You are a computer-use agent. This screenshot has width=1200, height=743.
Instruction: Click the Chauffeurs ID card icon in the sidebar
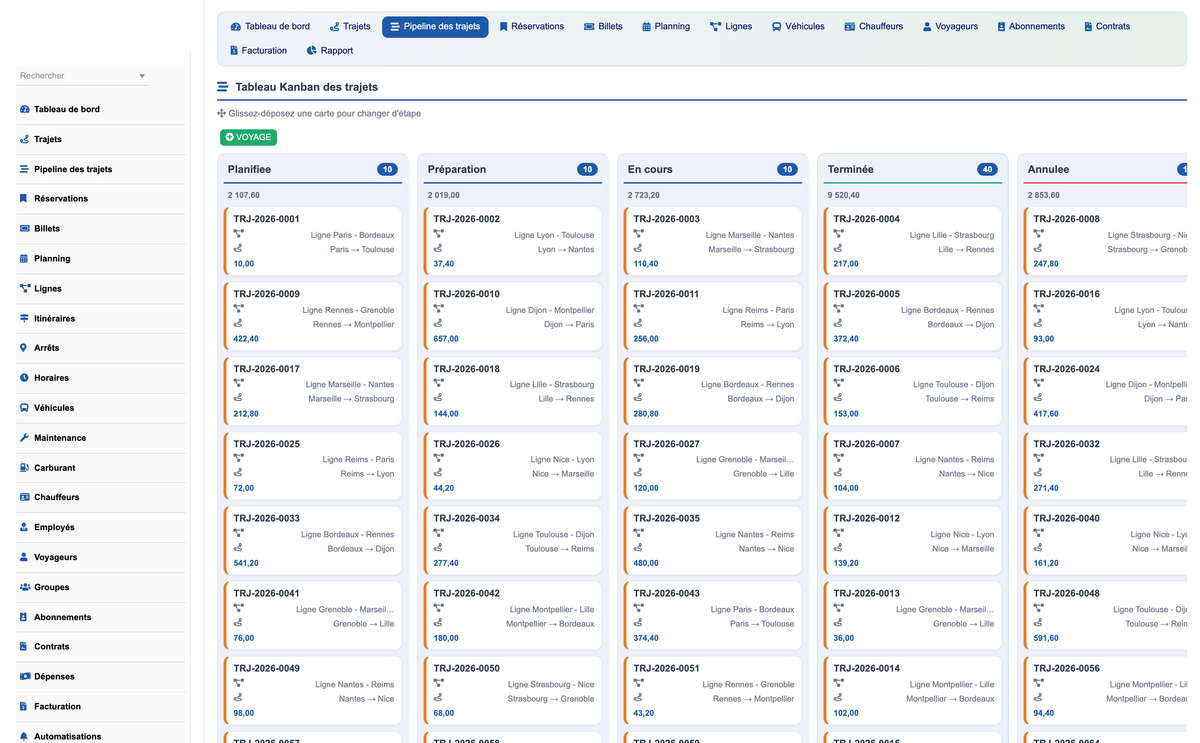coord(24,497)
